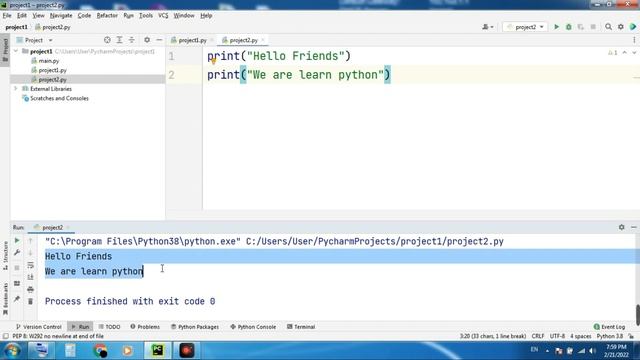The image size is (640, 360).
Task: Open the Problems tool window
Action: [145, 327]
